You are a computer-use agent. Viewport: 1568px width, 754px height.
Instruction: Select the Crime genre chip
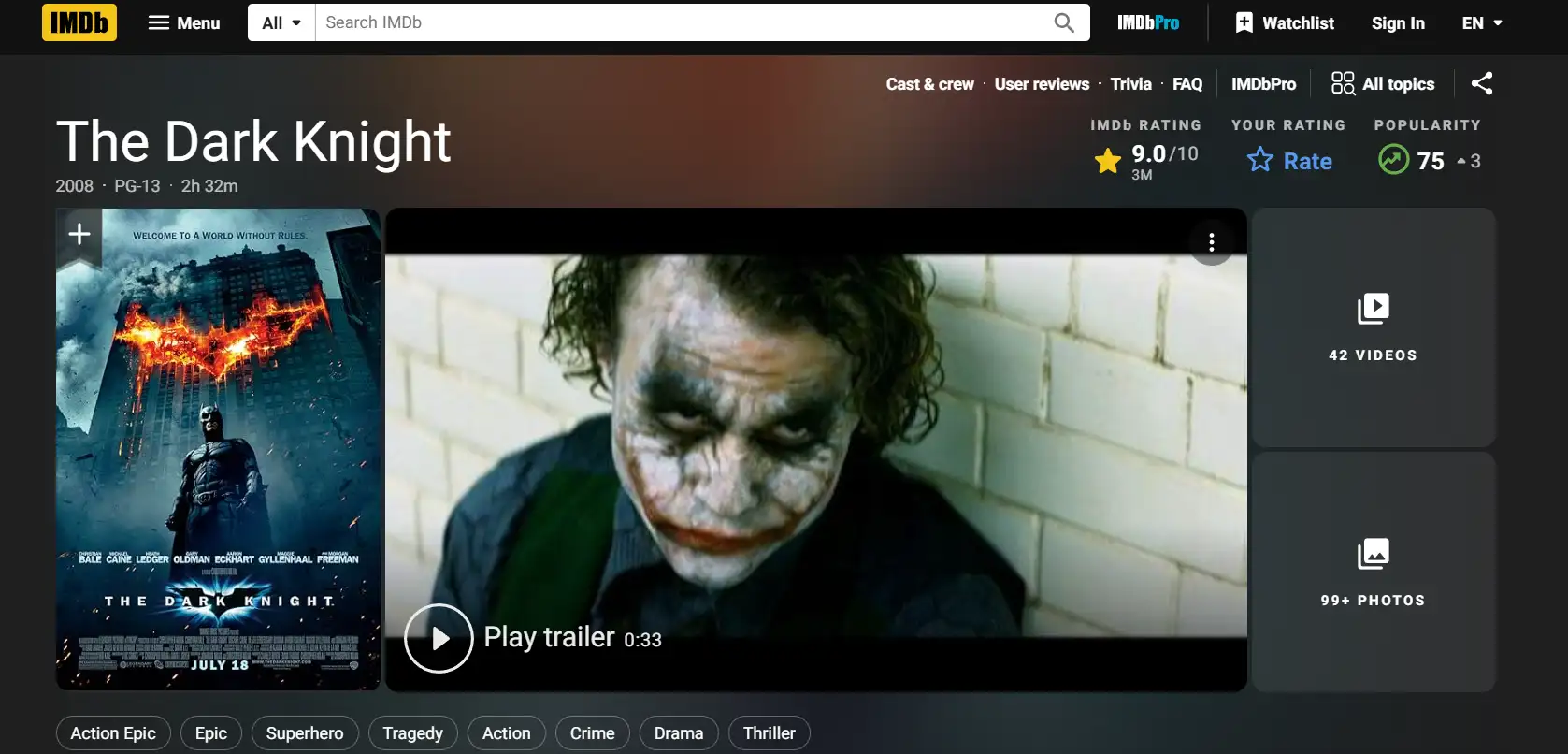click(593, 733)
